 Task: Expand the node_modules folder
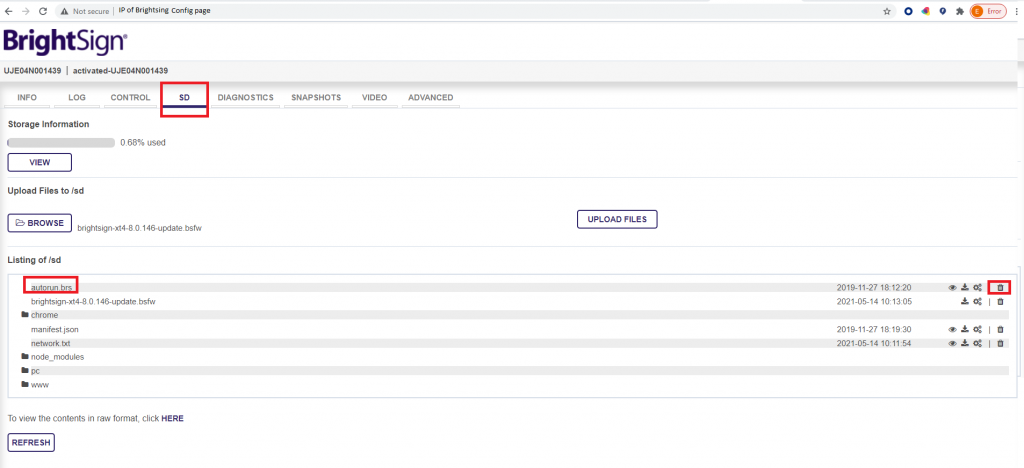pos(56,357)
